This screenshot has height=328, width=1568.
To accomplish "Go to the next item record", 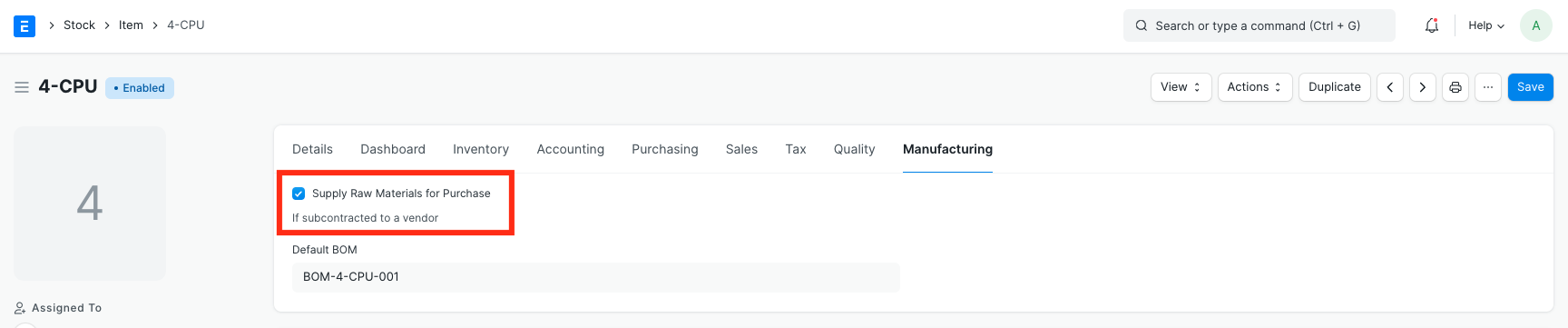I will click(x=1423, y=87).
